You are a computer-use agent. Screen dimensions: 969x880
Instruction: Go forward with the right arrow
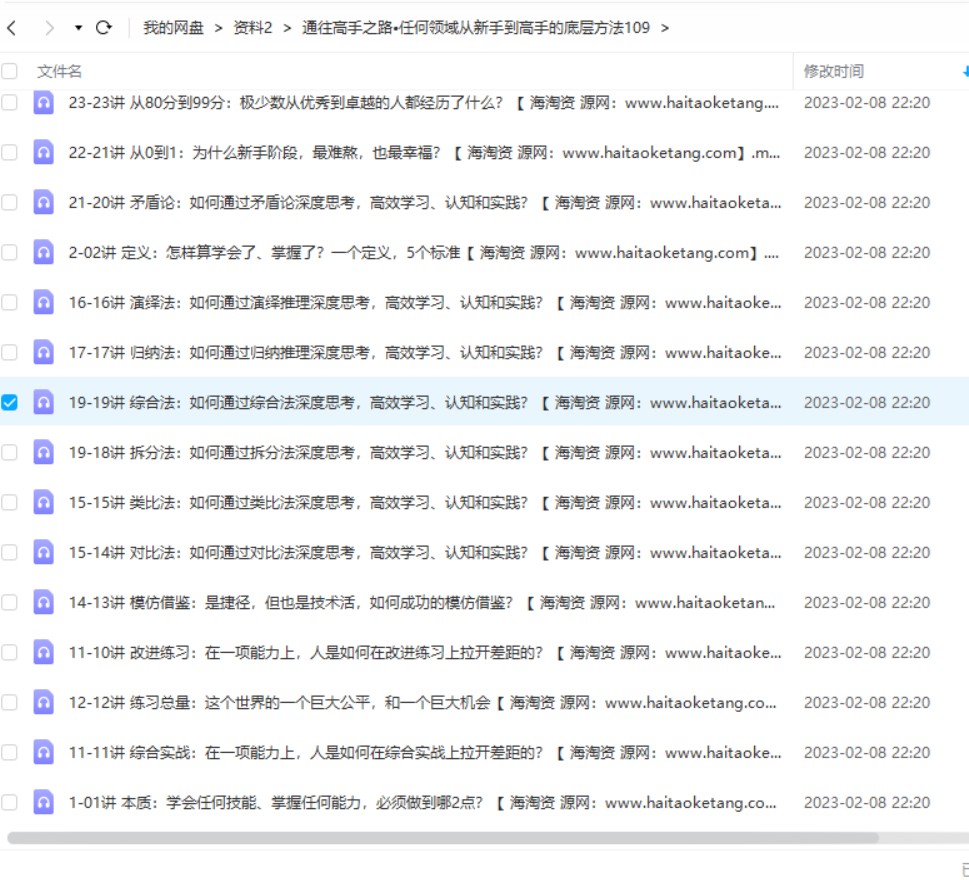tap(49, 28)
